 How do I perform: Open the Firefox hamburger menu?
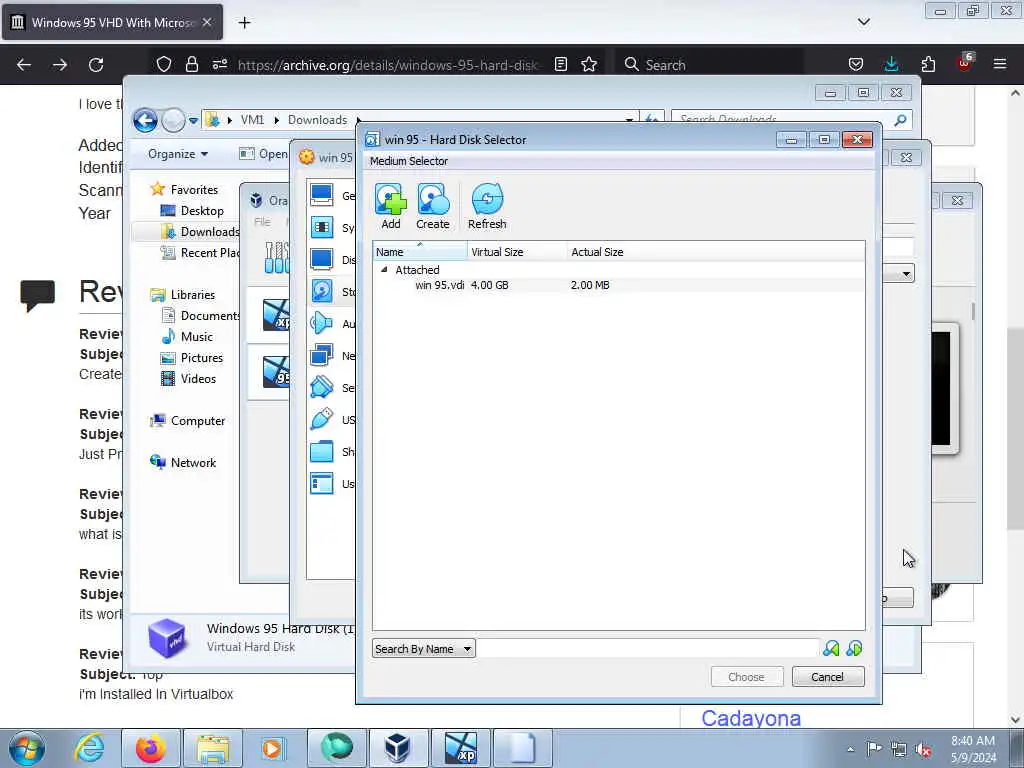click(1000, 64)
